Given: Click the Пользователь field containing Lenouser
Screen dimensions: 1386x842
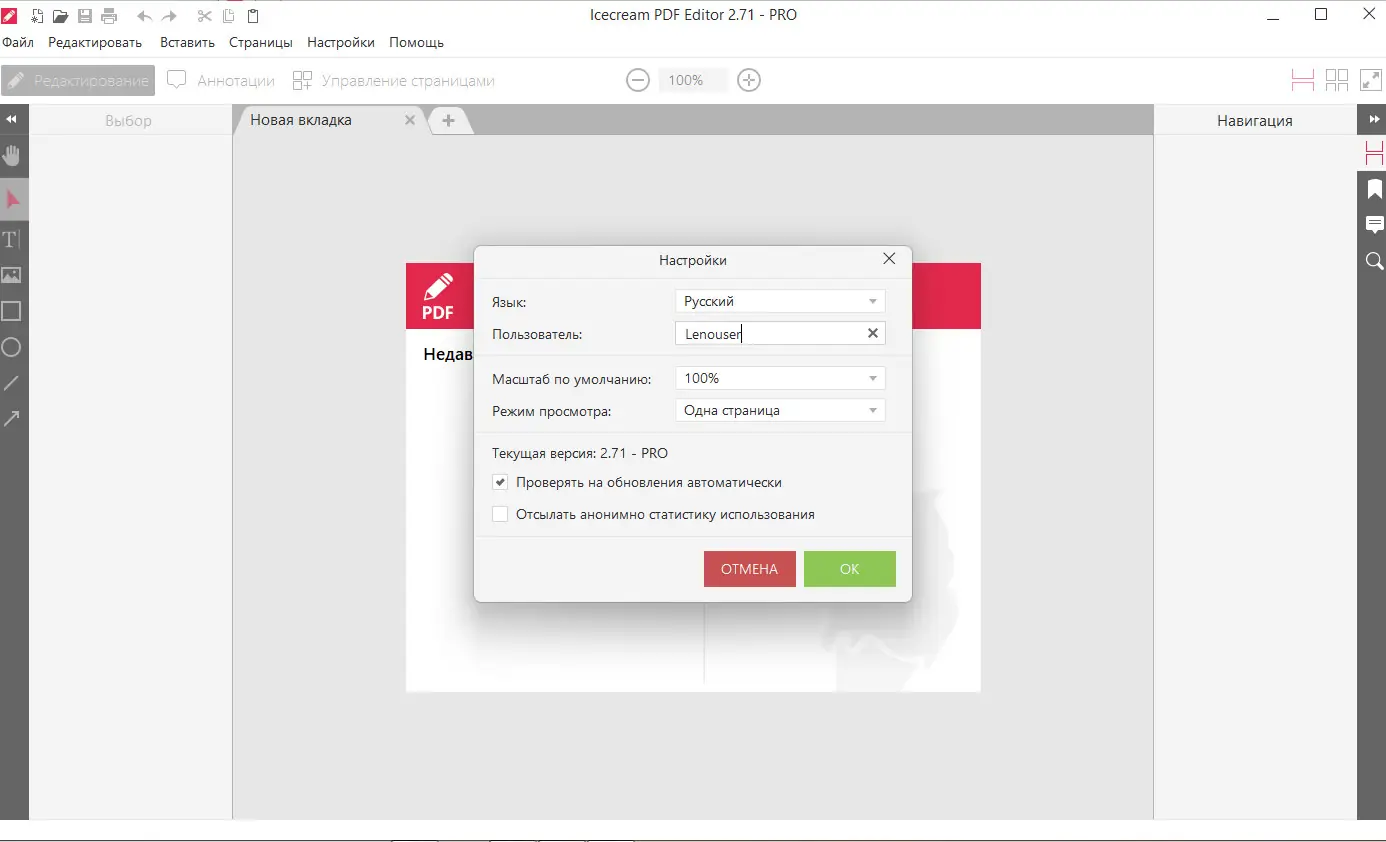Looking at the screenshot, I should [x=780, y=334].
